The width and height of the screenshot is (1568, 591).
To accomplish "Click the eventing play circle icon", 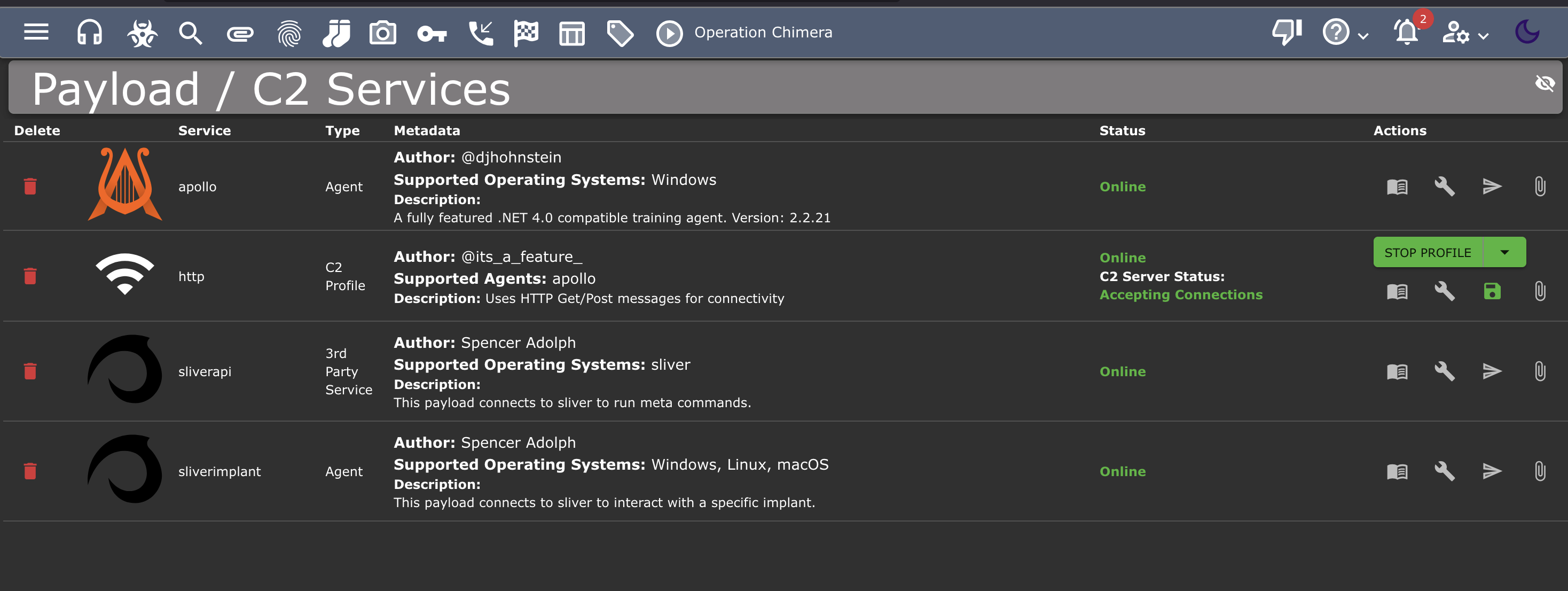I will pos(669,33).
